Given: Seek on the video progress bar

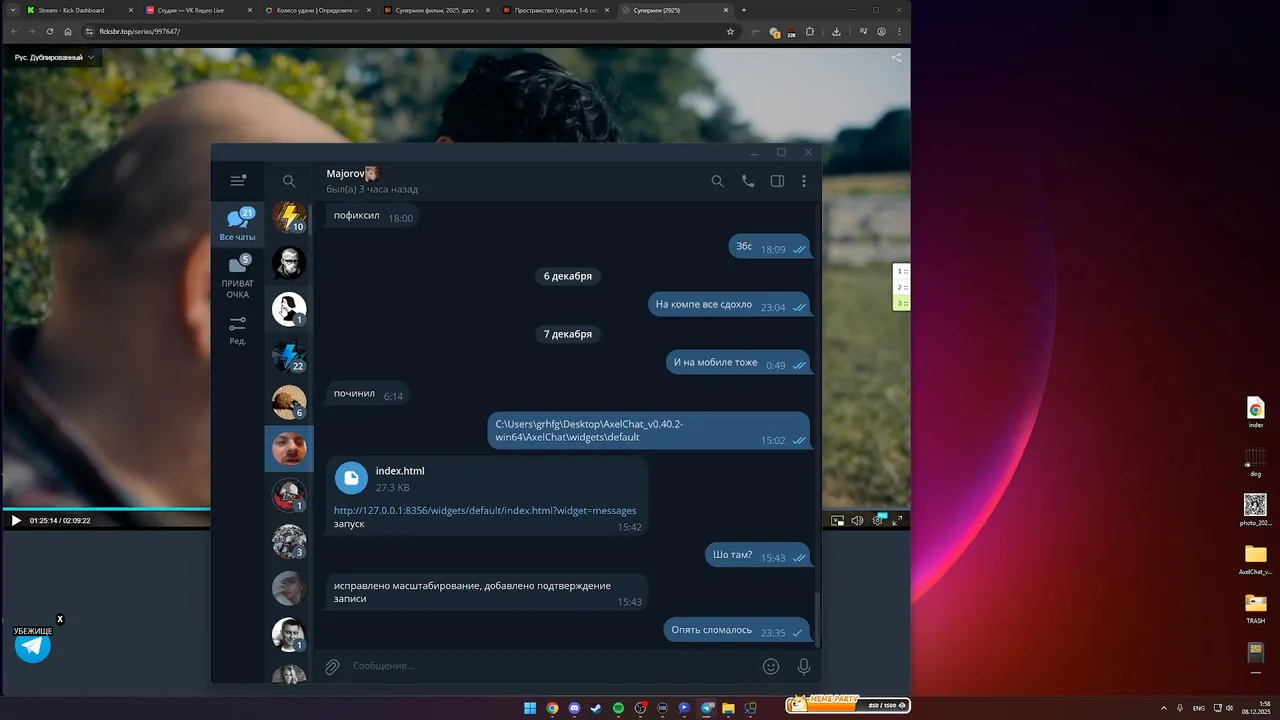Looking at the screenshot, I should (106, 509).
